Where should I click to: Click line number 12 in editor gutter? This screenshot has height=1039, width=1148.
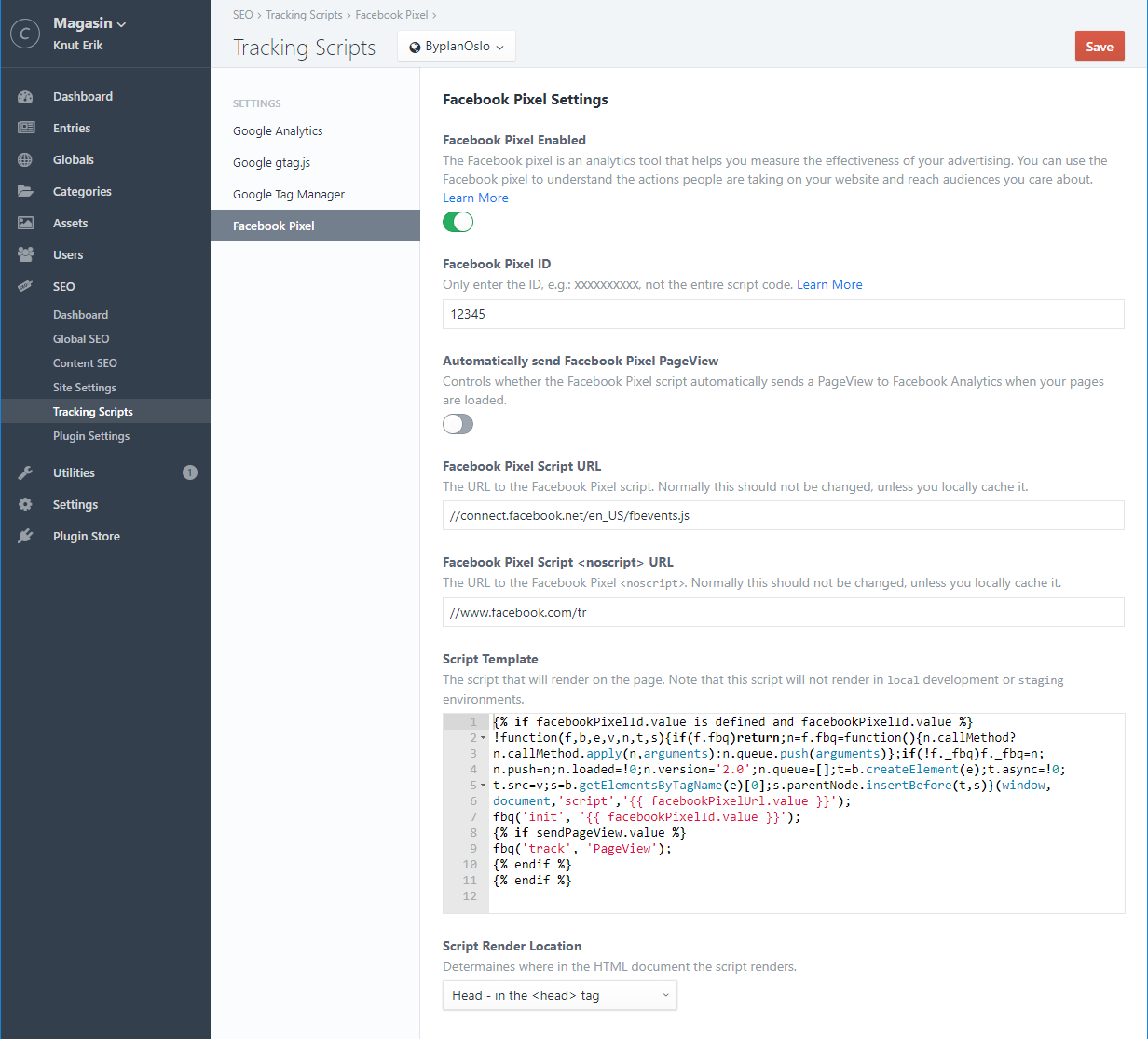tap(470, 896)
